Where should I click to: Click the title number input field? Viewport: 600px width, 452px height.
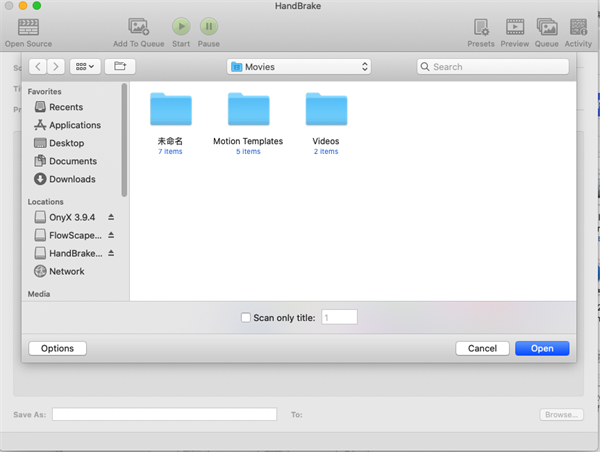(339, 317)
